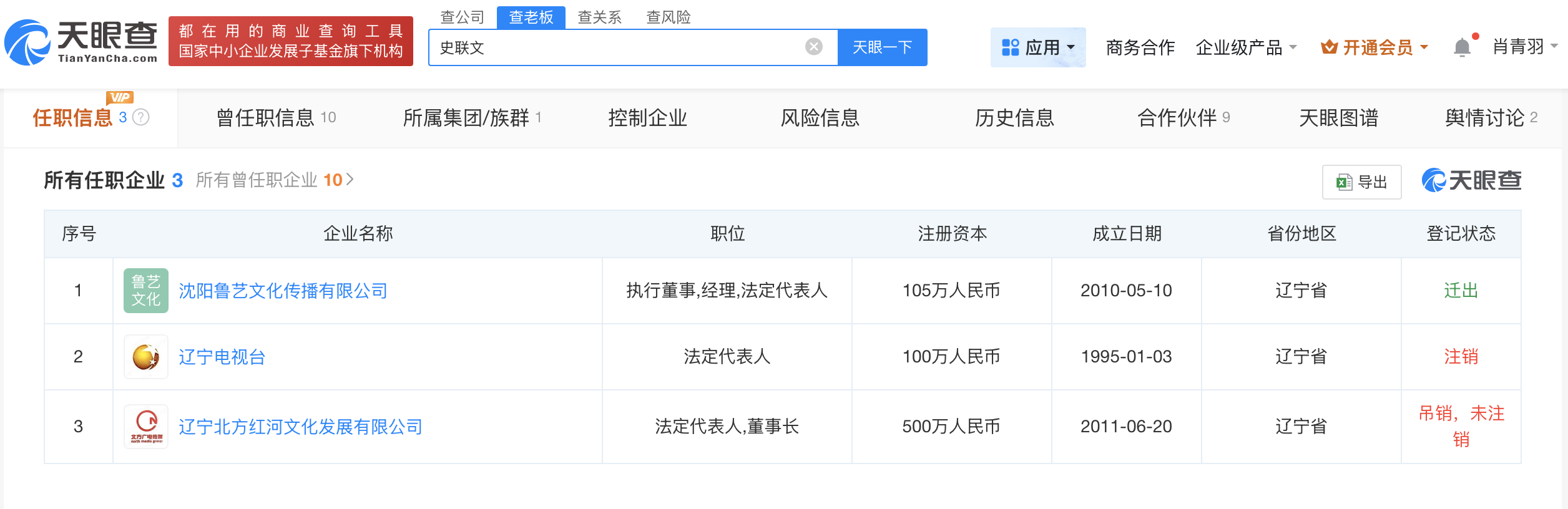Open the 沈阳鲁艺文化传播有限公司 link
Viewport: 1568px width, 509px height.
click(283, 291)
